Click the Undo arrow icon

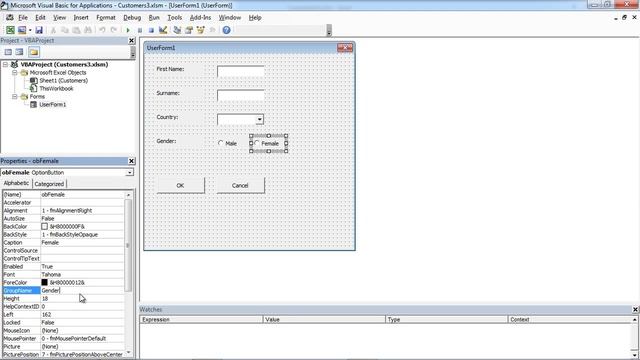[x=102, y=30]
